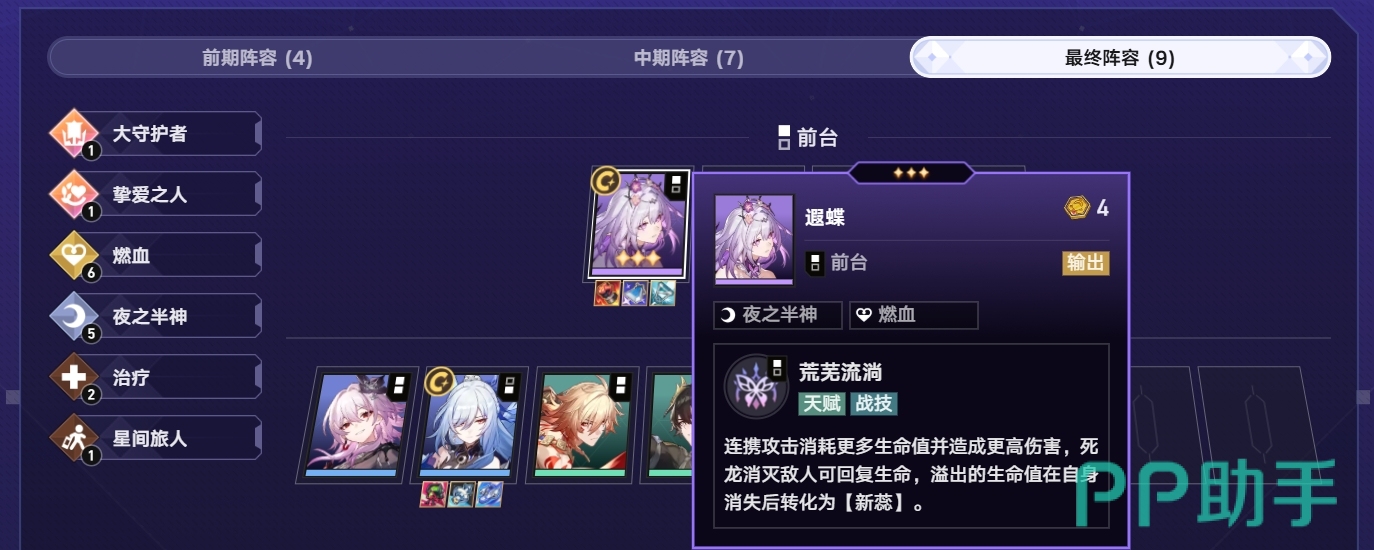Click the 燃血 trait icon in sidebar
This screenshot has width=1374, height=550.
(74, 256)
